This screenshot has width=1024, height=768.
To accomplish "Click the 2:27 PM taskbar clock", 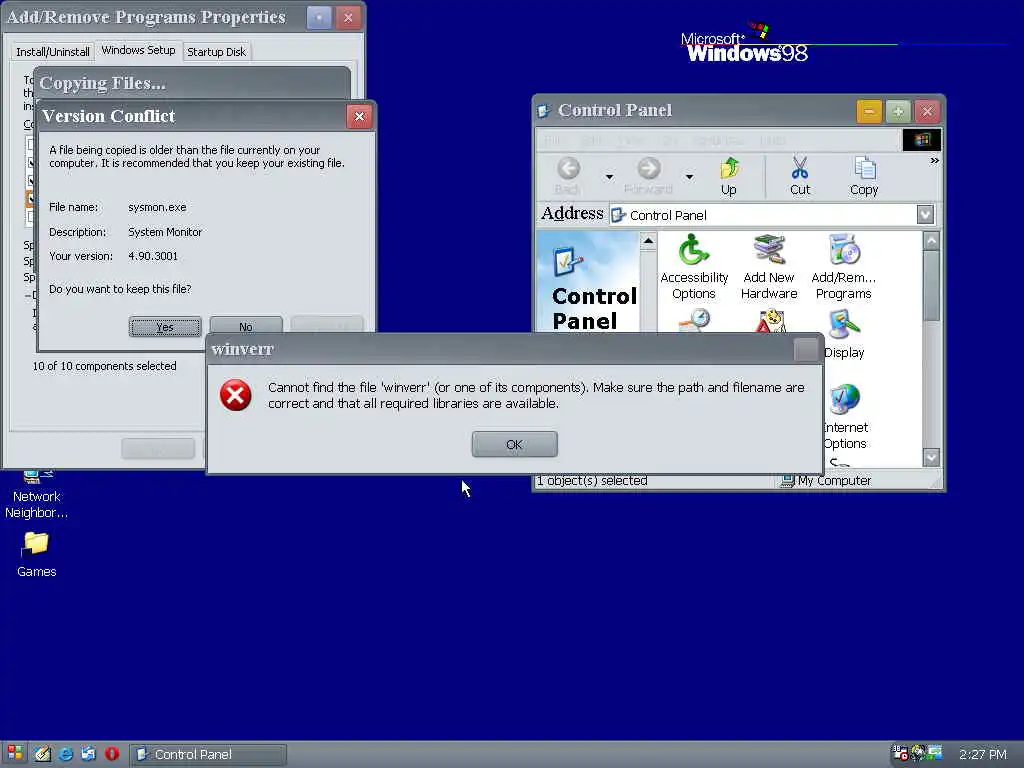I will pos(983,754).
